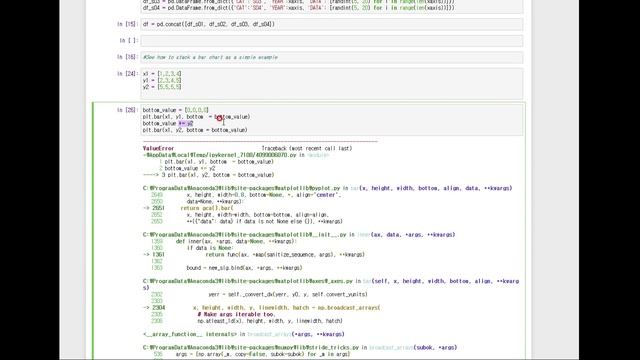640x360 pixels.
Task: Click the -> 2651 return gca().bar( line
Action: click(188, 208)
